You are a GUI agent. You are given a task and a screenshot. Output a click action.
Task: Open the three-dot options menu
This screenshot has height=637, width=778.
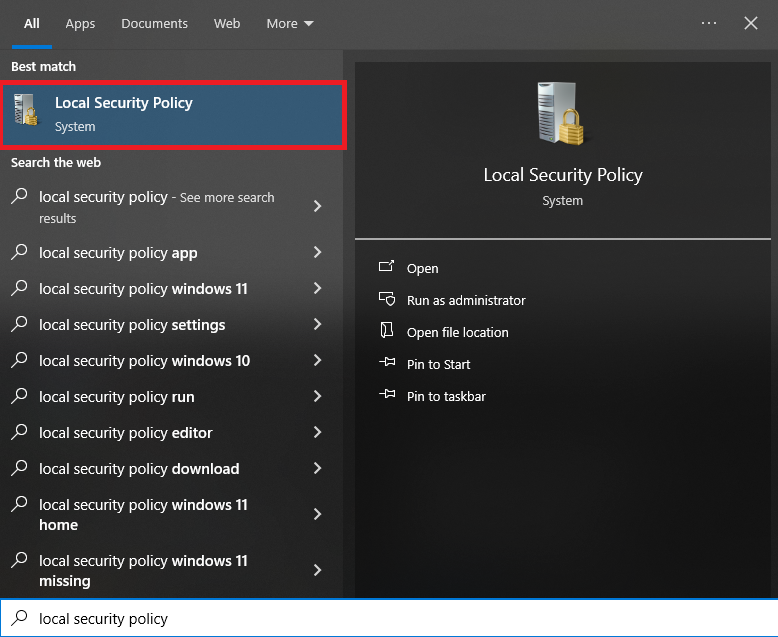pos(709,23)
